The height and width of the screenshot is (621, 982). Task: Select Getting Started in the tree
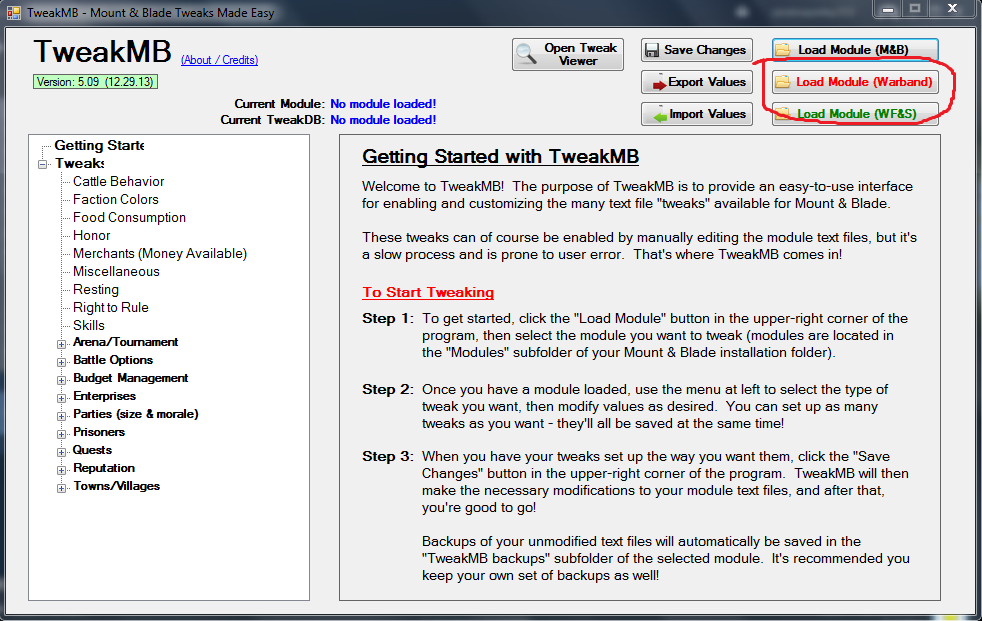(x=99, y=145)
